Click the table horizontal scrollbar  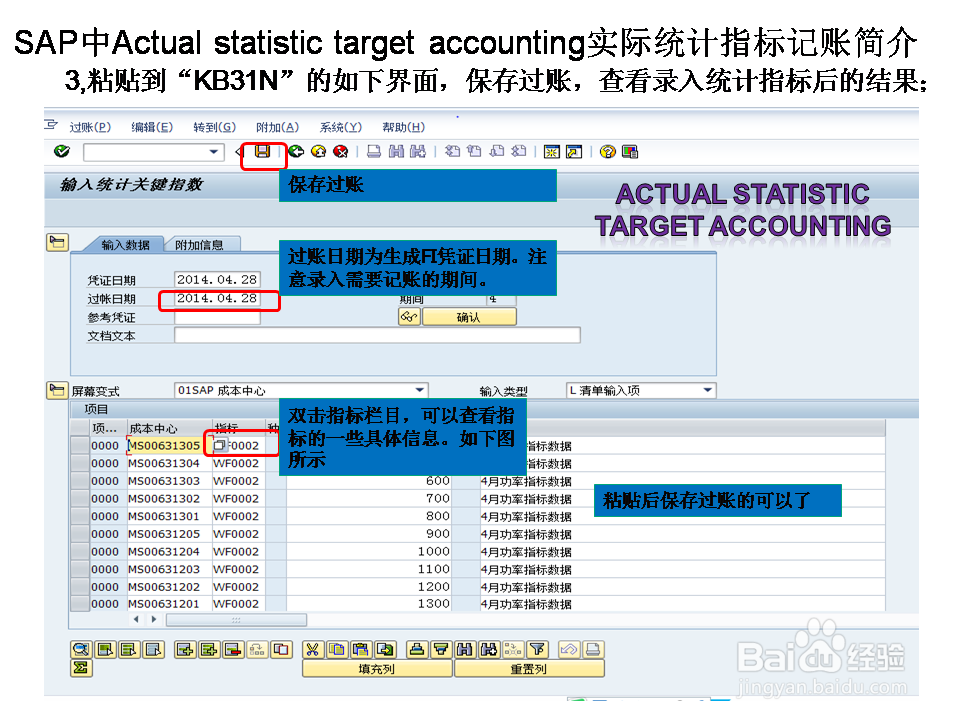[x=236, y=620]
